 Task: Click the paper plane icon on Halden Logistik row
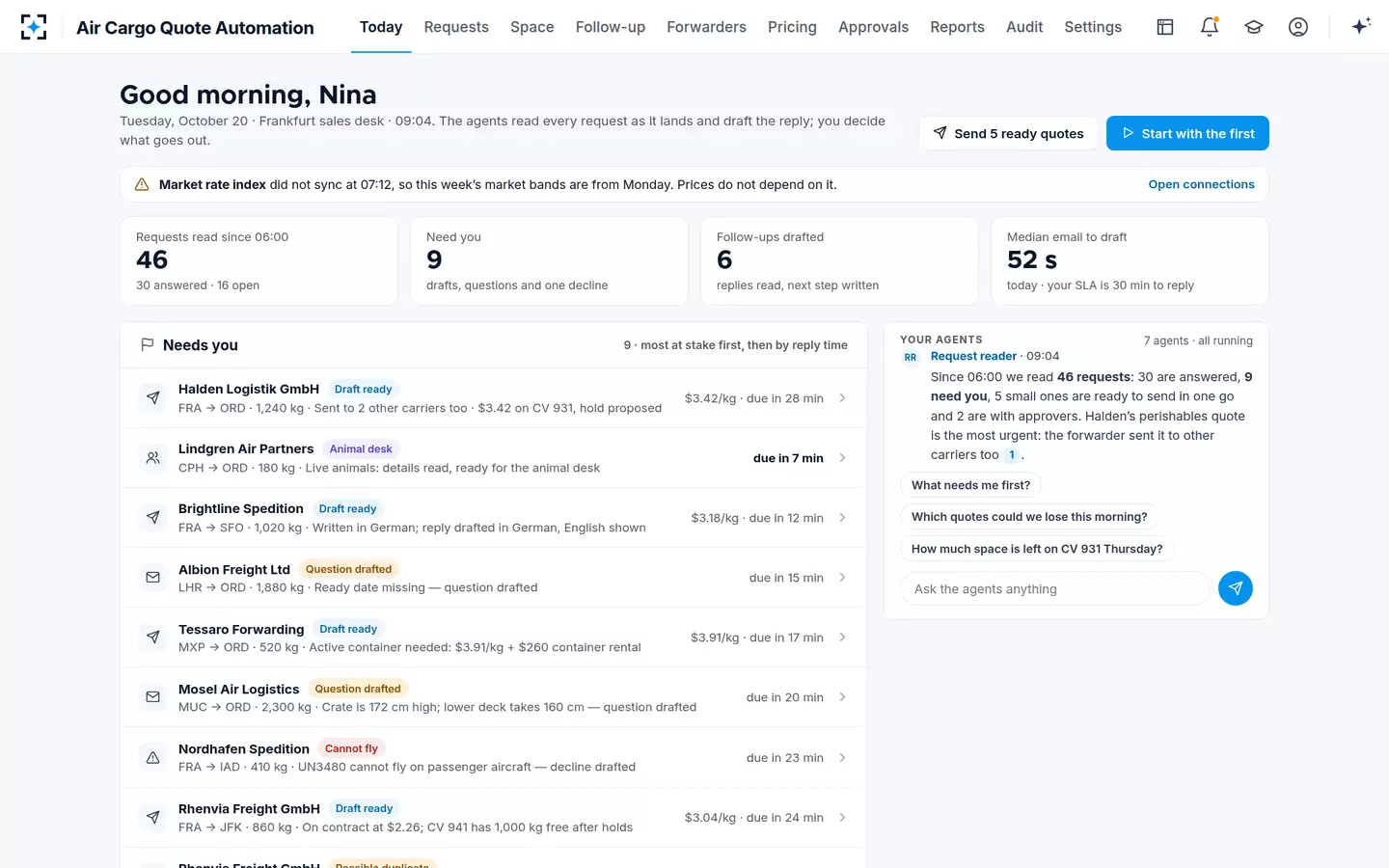pyautogui.click(x=152, y=397)
